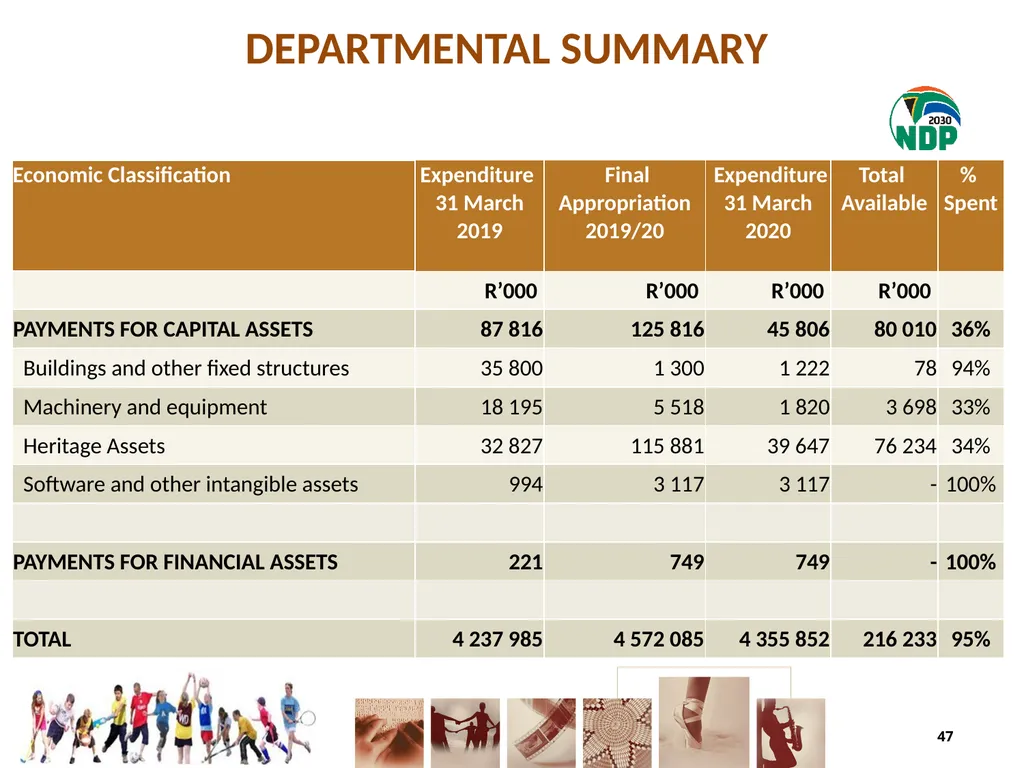The height and width of the screenshot is (768, 1024).
Task: Click Software and other intangible assets label
Action: (x=191, y=485)
